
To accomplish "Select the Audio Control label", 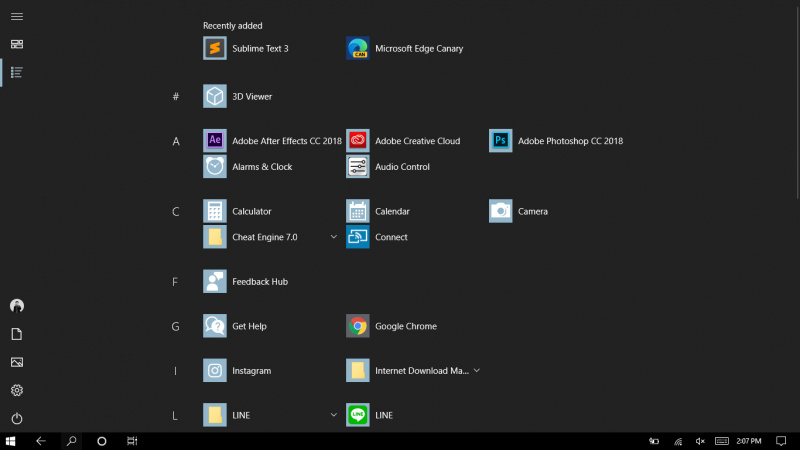I will coord(402,167).
